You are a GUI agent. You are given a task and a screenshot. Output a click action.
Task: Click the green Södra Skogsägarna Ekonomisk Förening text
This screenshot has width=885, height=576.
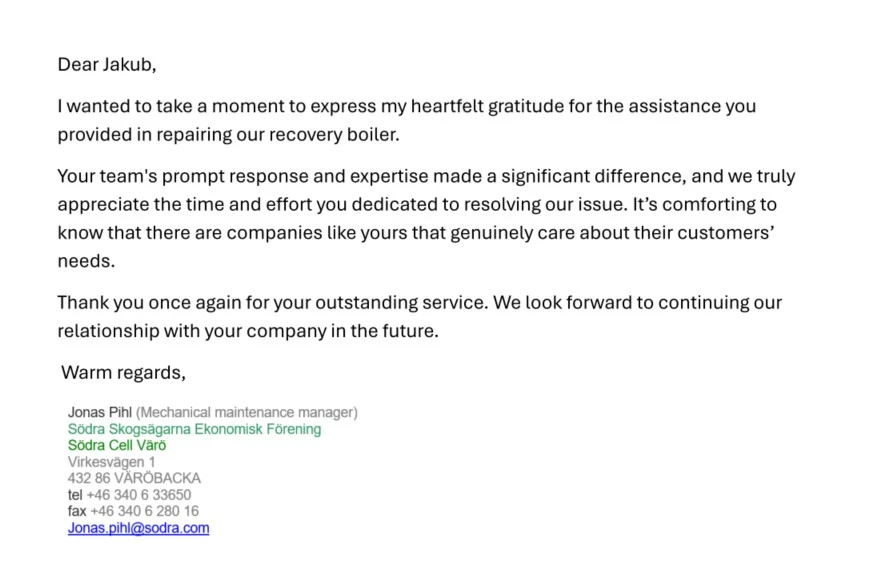[194, 429]
